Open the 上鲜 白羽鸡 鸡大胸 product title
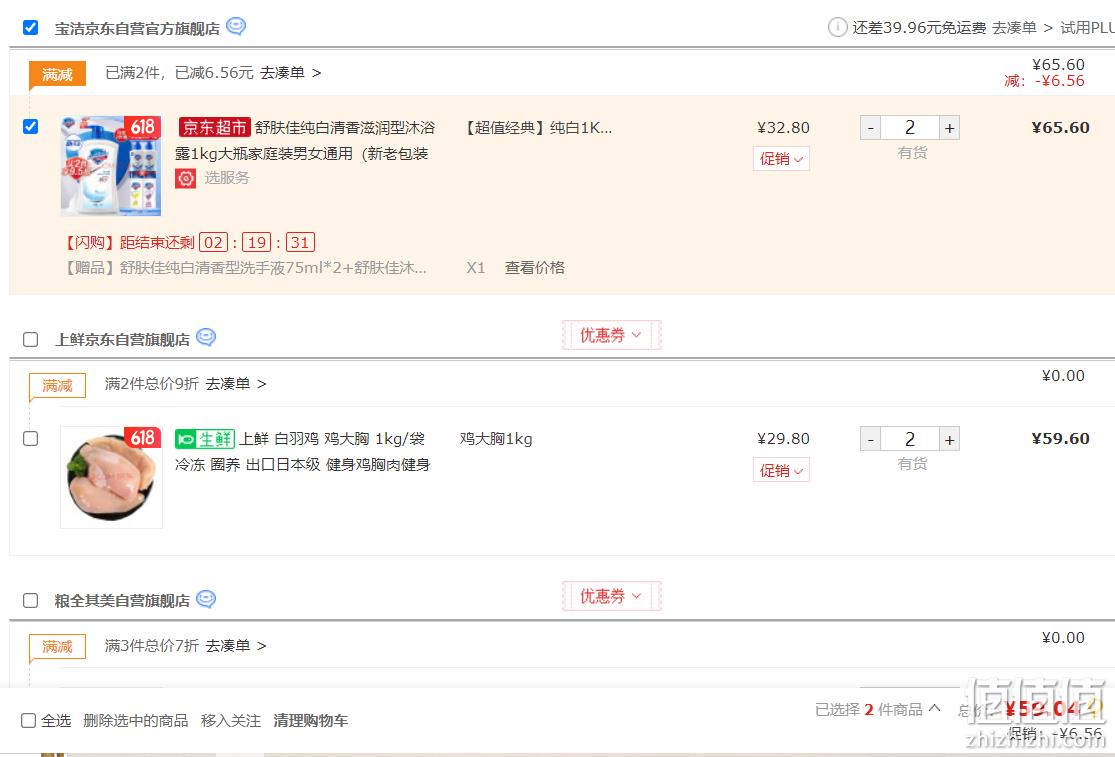The image size is (1115, 757). [303, 451]
